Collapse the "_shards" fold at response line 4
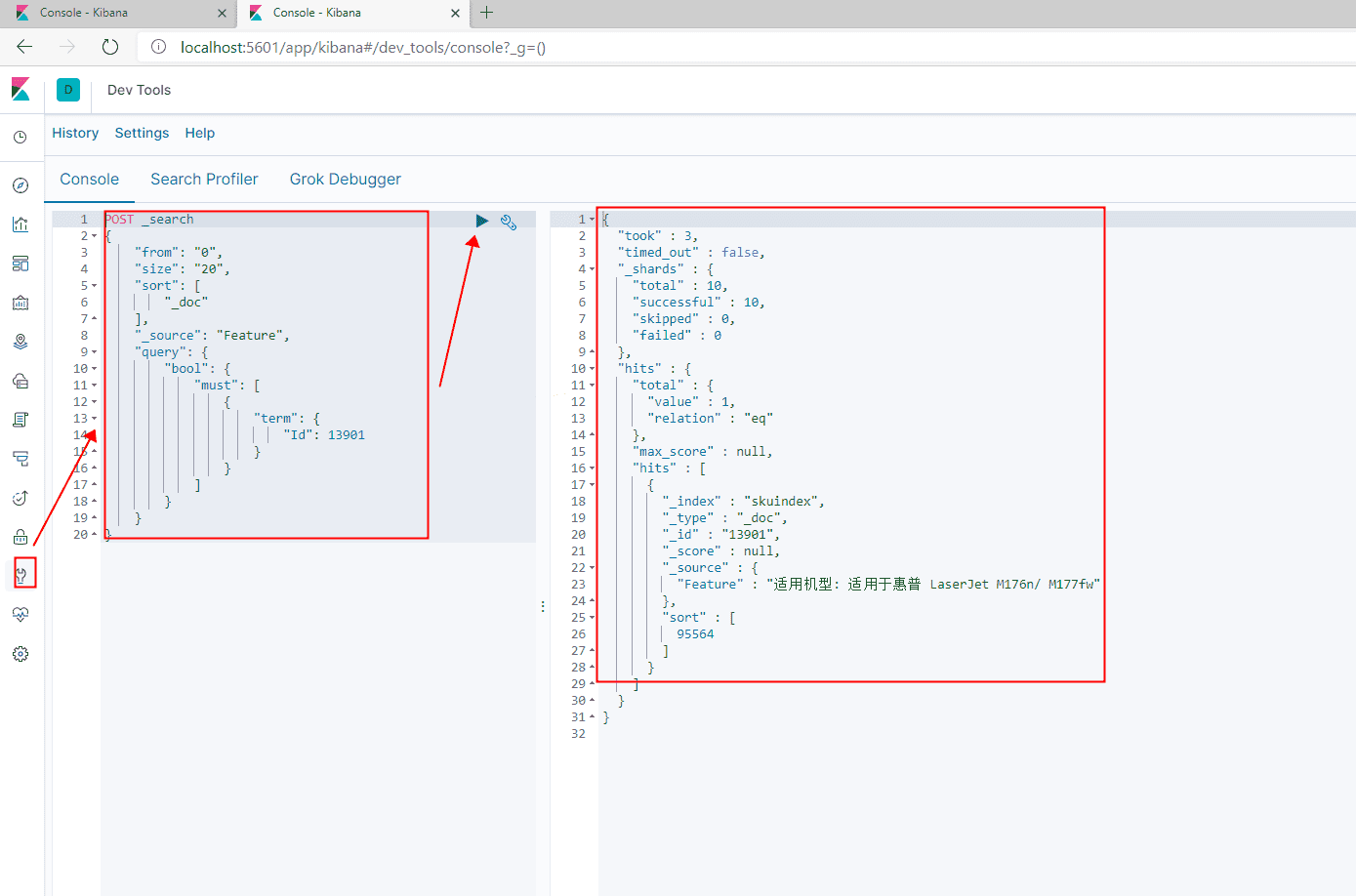The width and height of the screenshot is (1356, 896). [593, 269]
